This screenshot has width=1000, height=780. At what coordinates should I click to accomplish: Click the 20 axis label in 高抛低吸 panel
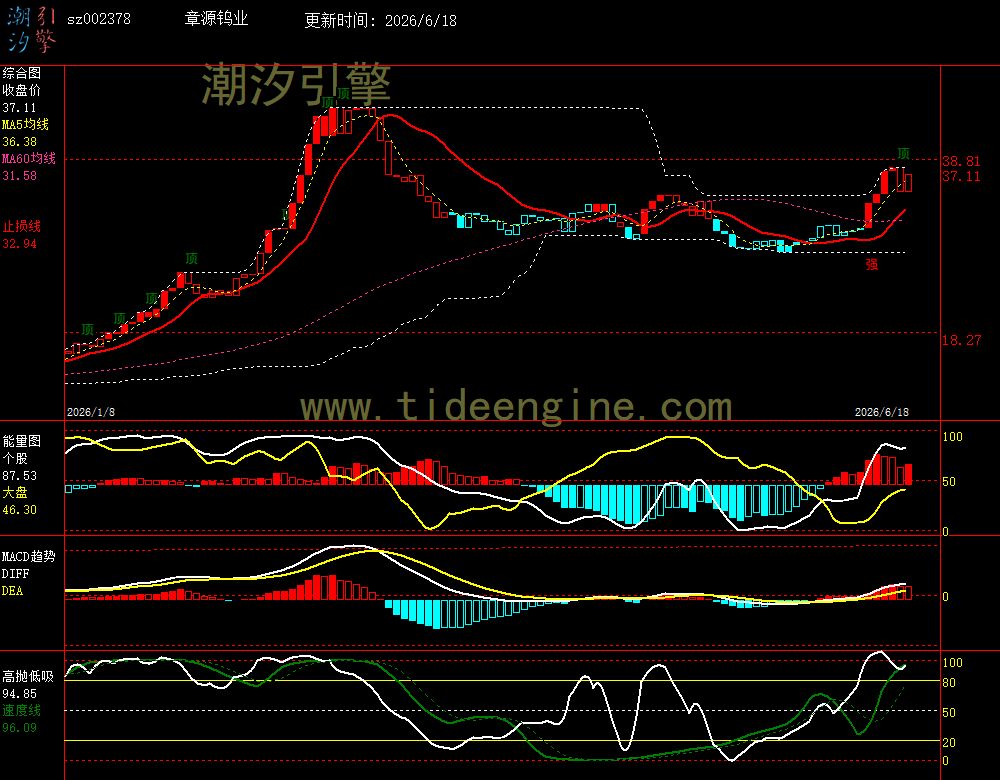tap(949, 742)
